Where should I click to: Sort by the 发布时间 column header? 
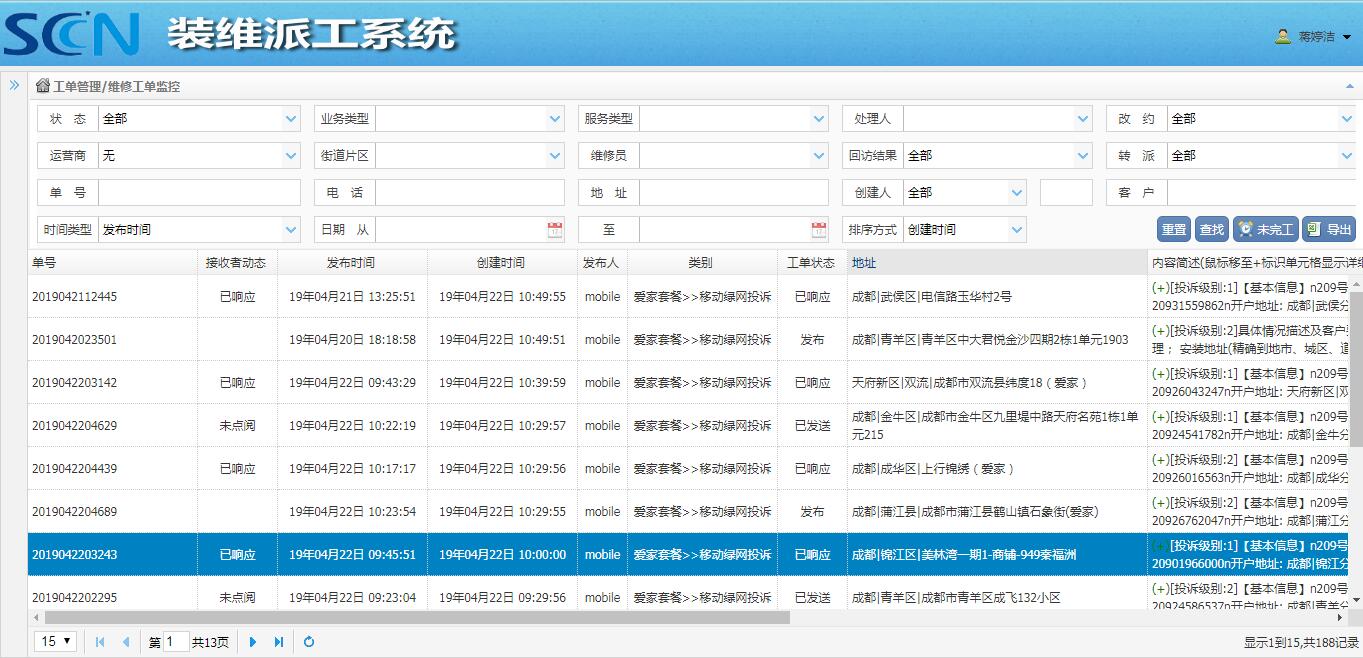(x=351, y=263)
